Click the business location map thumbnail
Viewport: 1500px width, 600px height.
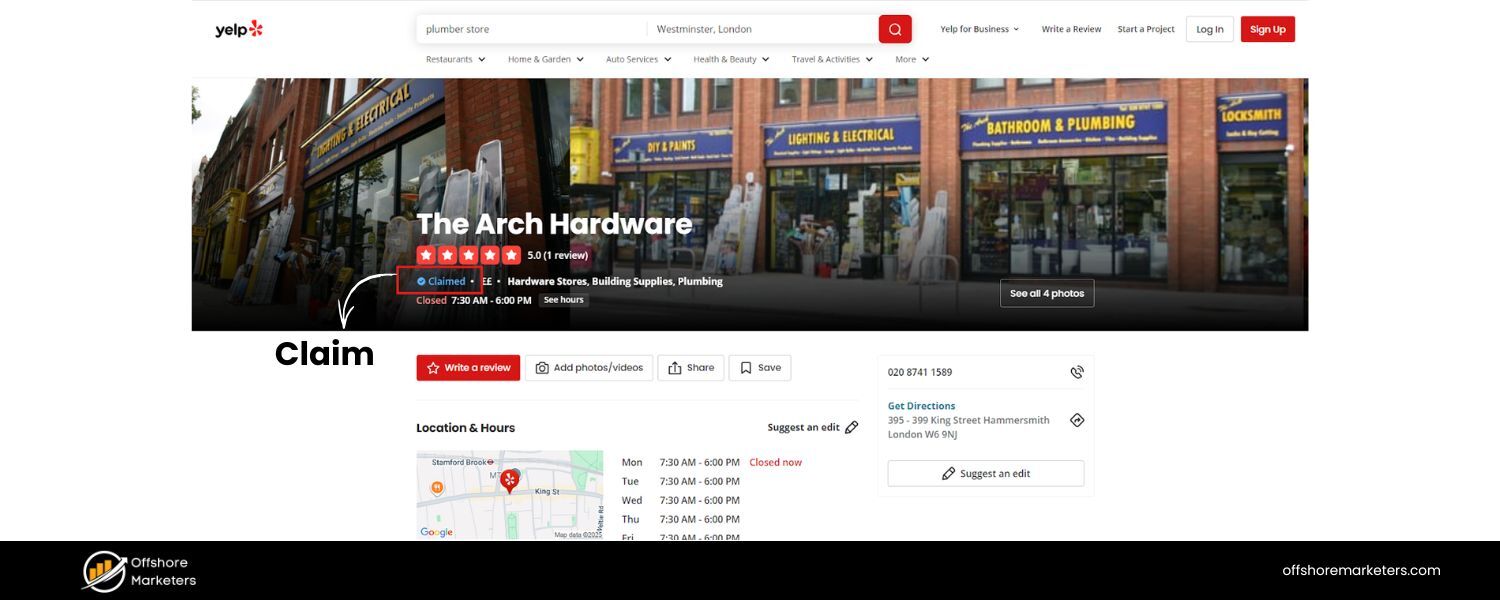pos(510,494)
